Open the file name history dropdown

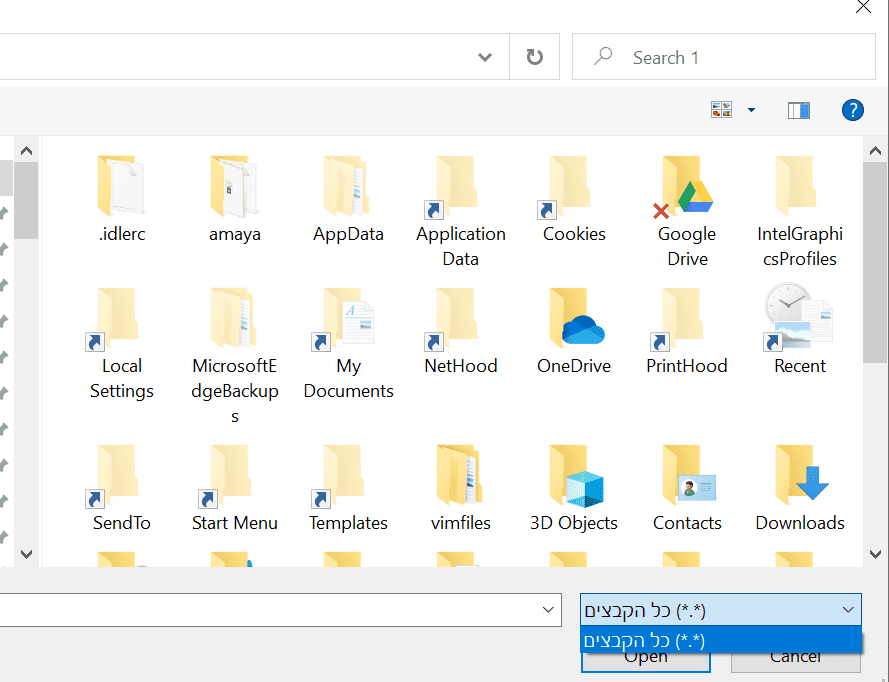coord(547,609)
